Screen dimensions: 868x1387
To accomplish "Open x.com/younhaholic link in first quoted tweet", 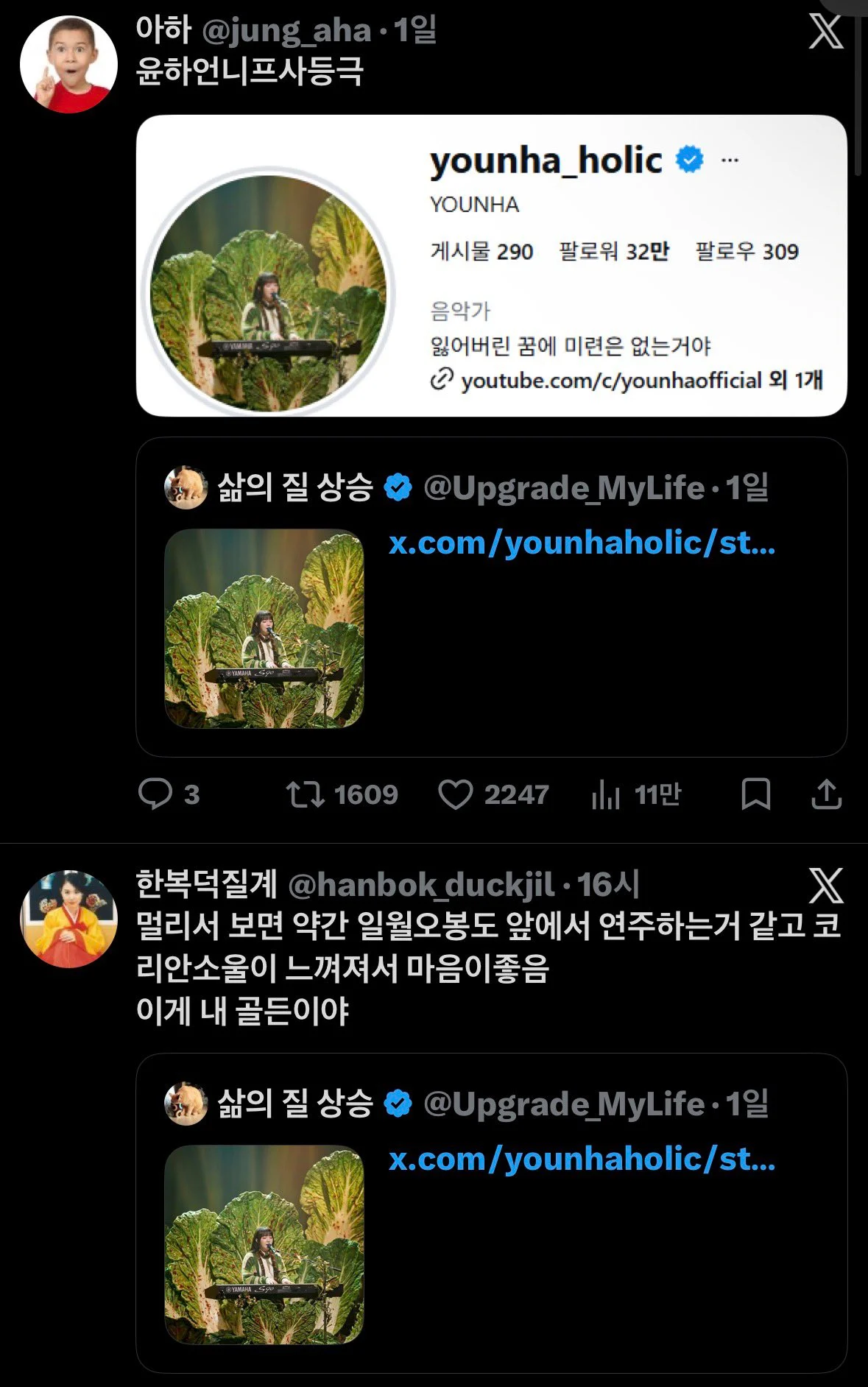I will (x=582, y=543).
